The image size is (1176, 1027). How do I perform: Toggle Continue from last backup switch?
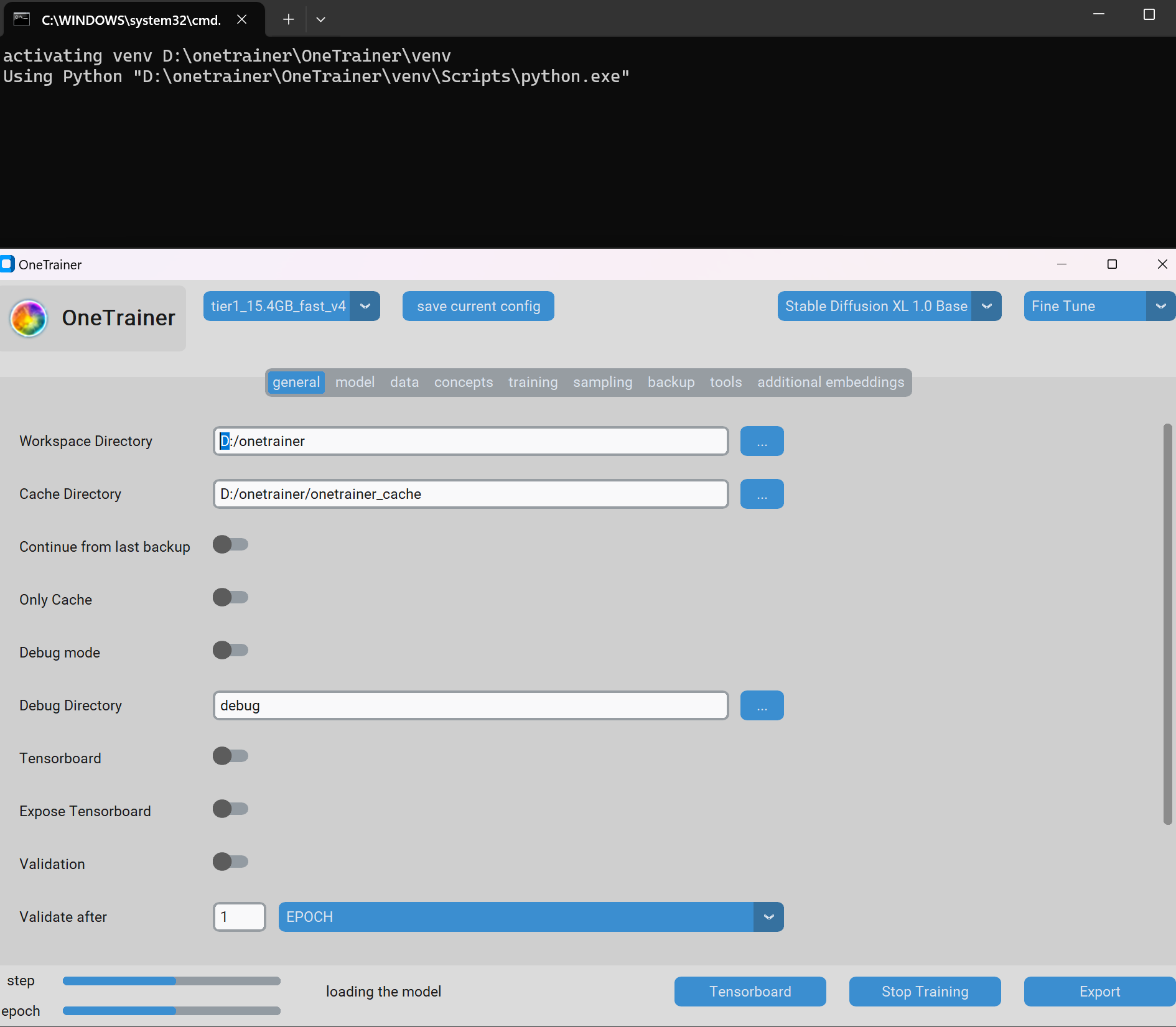[x=231, y=544]
